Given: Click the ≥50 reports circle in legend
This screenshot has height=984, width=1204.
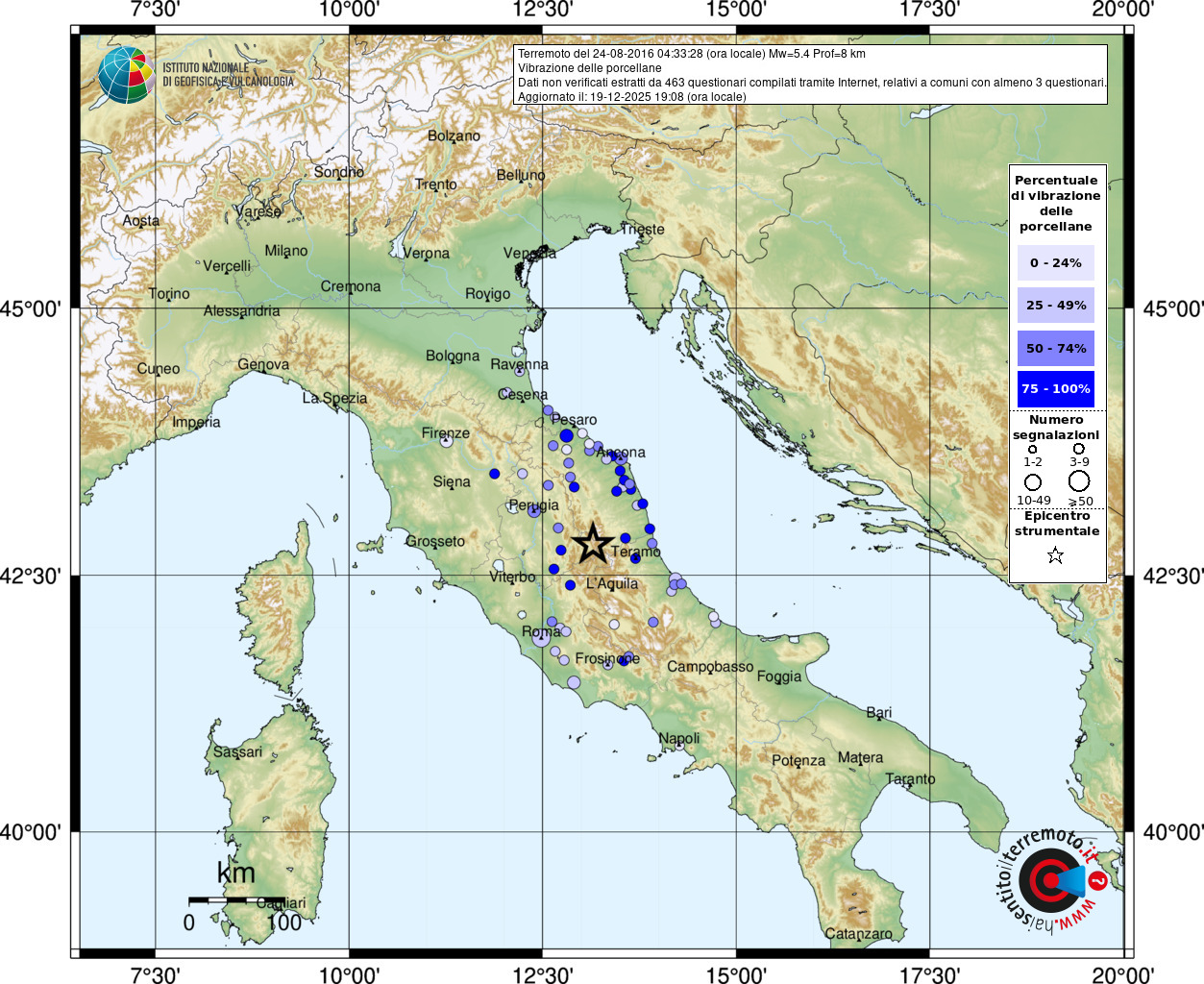Looking at the screenshot, I should 1079,481.
